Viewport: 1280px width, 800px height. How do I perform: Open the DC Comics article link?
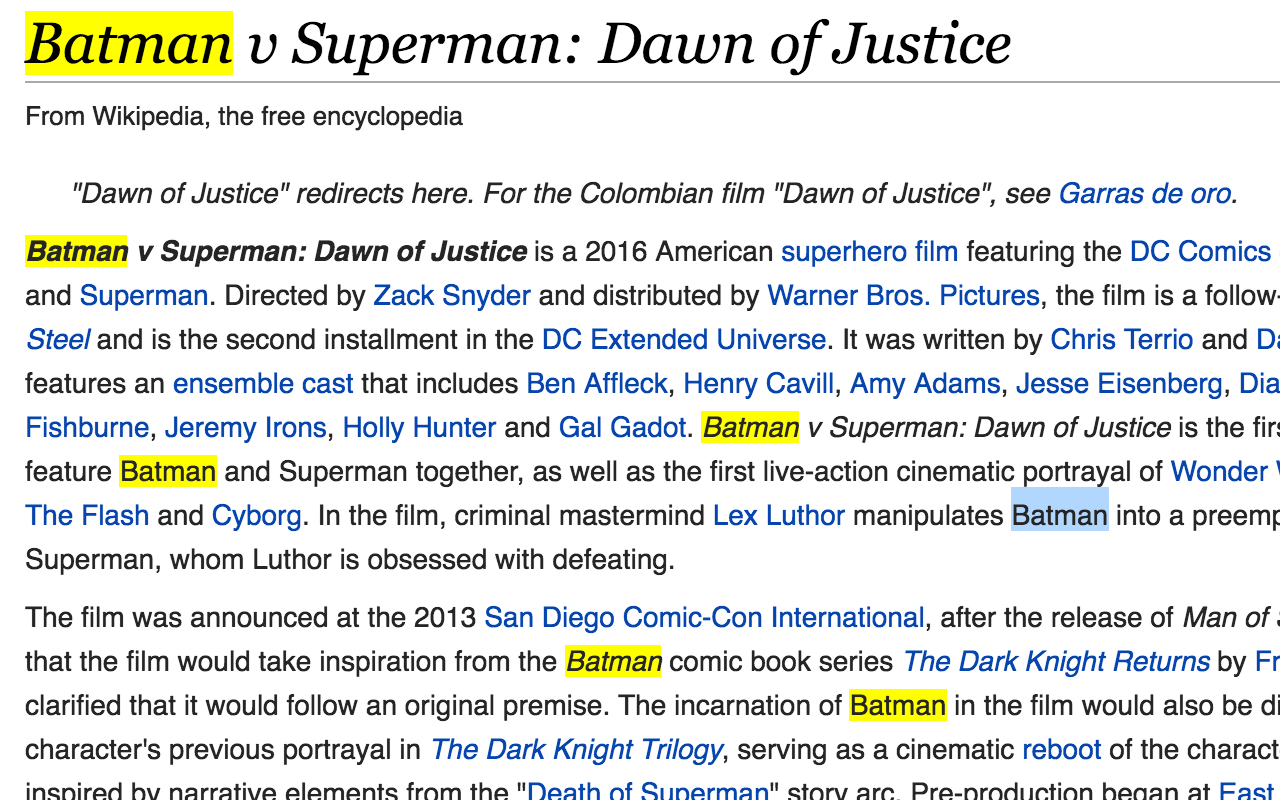[x=1200, y=251]
